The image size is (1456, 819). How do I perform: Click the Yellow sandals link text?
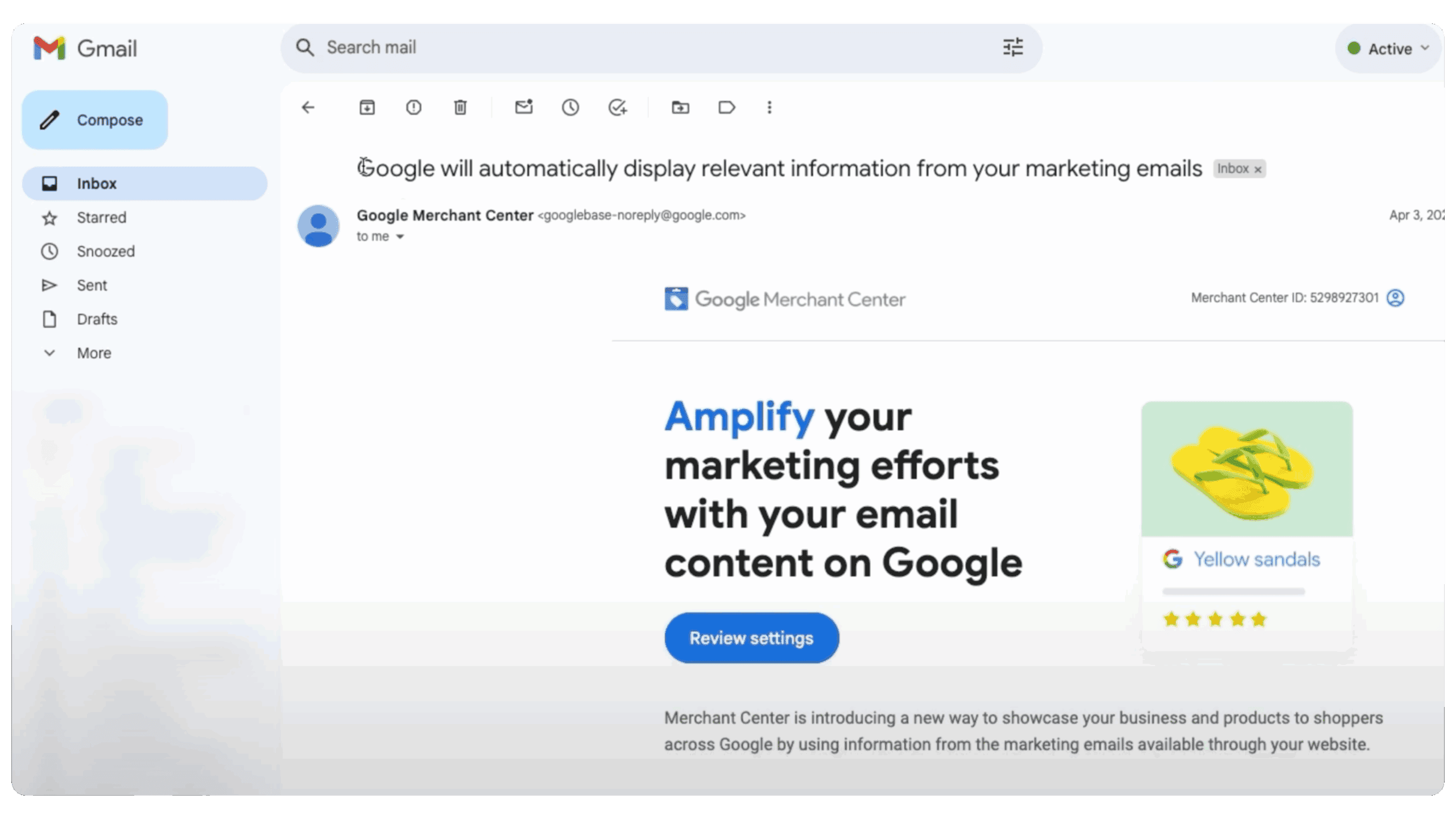tap(1256, 560)
